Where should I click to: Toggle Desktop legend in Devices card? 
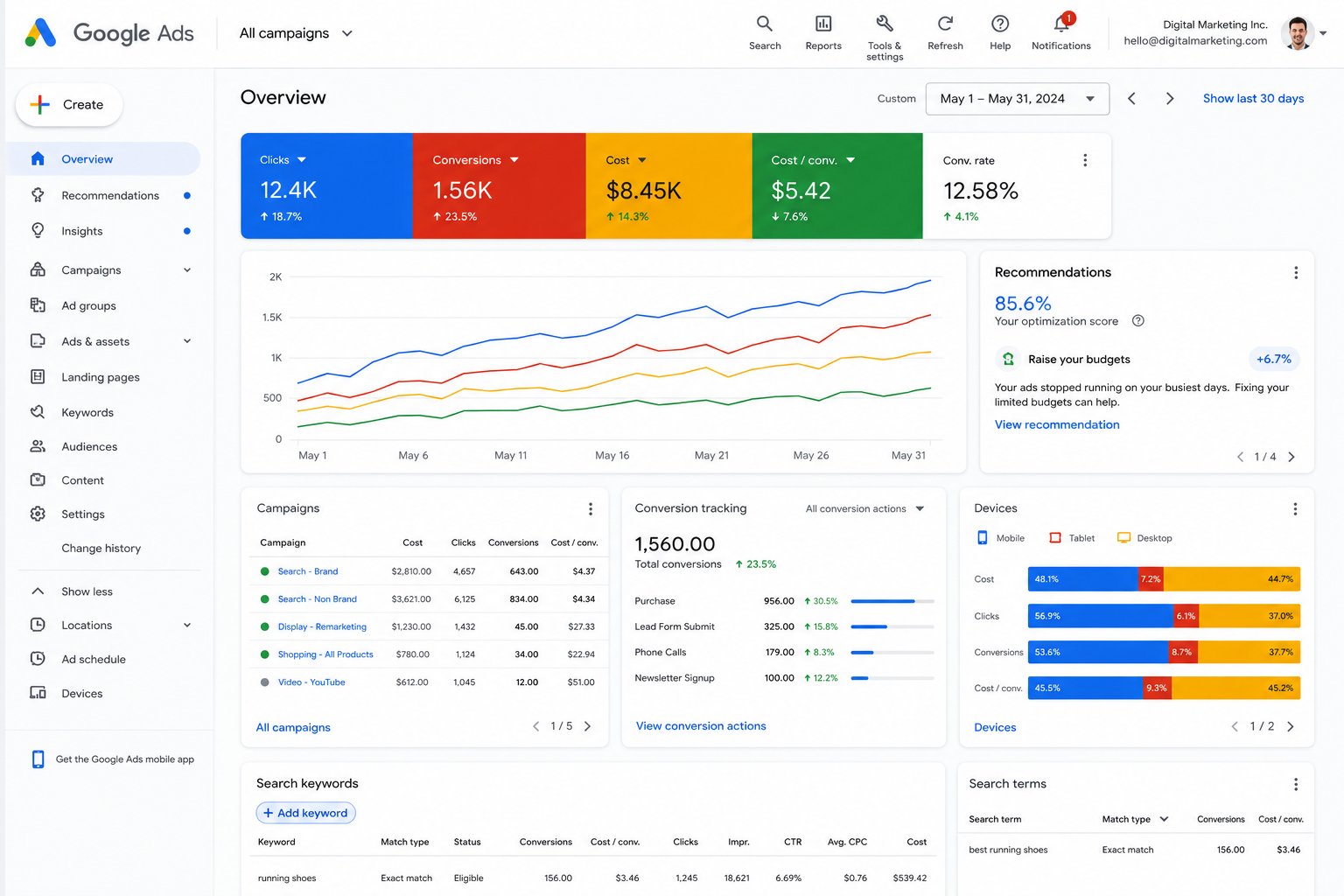pos(1144,538)
